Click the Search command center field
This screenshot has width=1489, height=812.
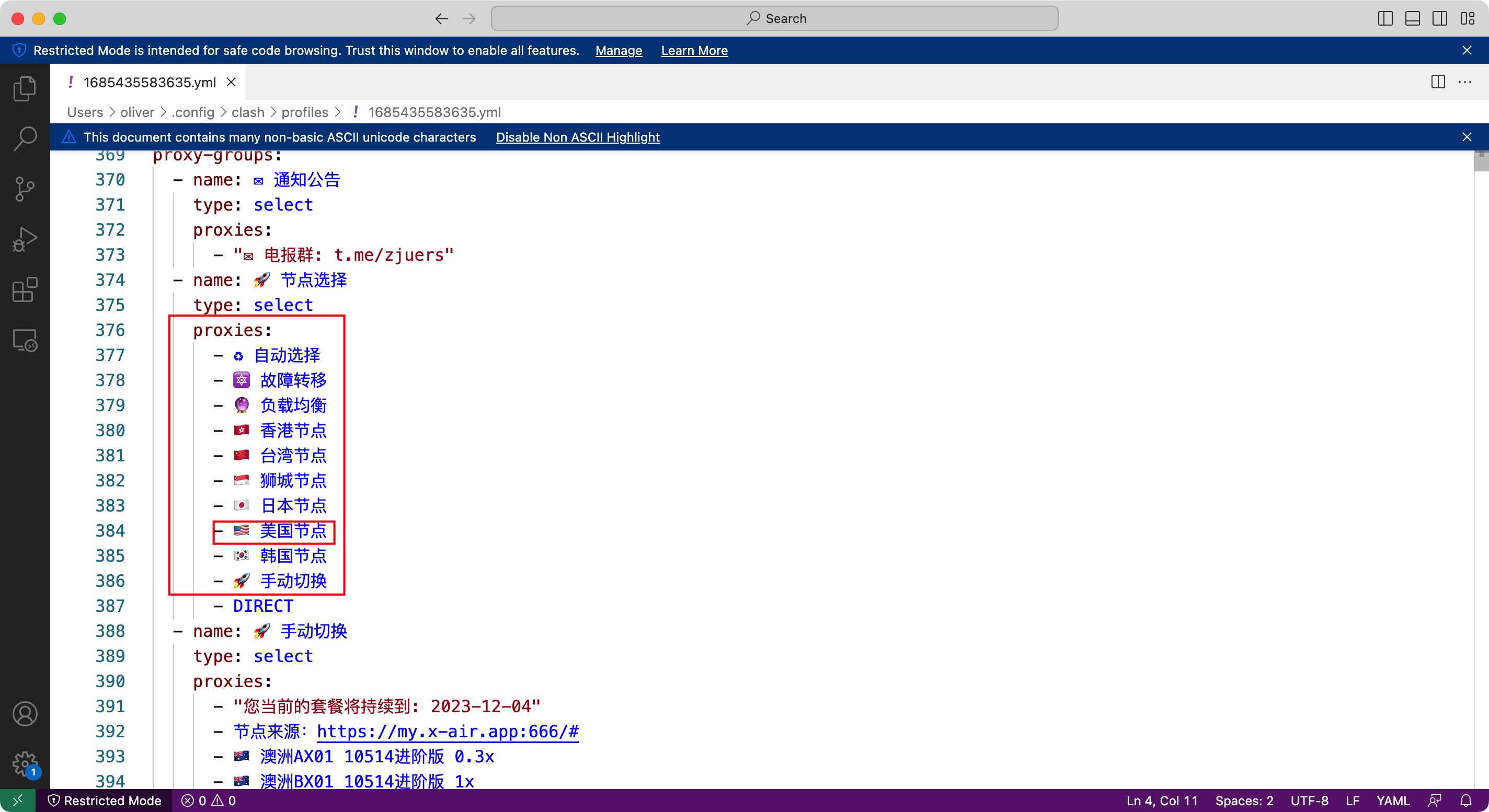pos(774,18)
